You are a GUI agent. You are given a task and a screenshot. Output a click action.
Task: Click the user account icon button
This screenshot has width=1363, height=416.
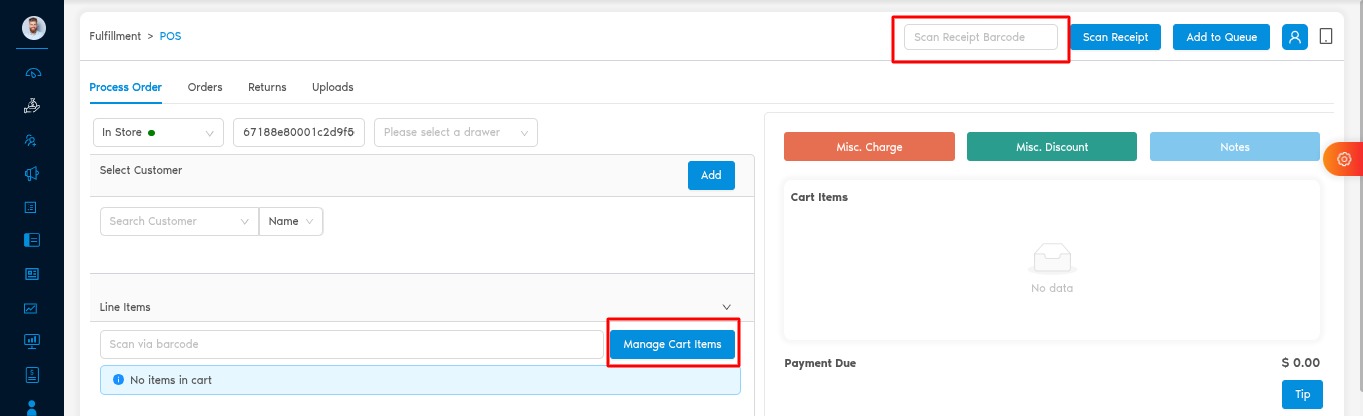tap(1295, 37)
